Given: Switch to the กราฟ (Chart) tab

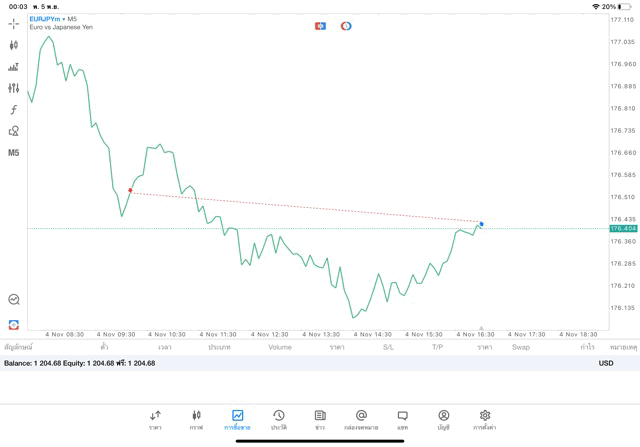Looking at the screenshot, I should tap(196, 418).
